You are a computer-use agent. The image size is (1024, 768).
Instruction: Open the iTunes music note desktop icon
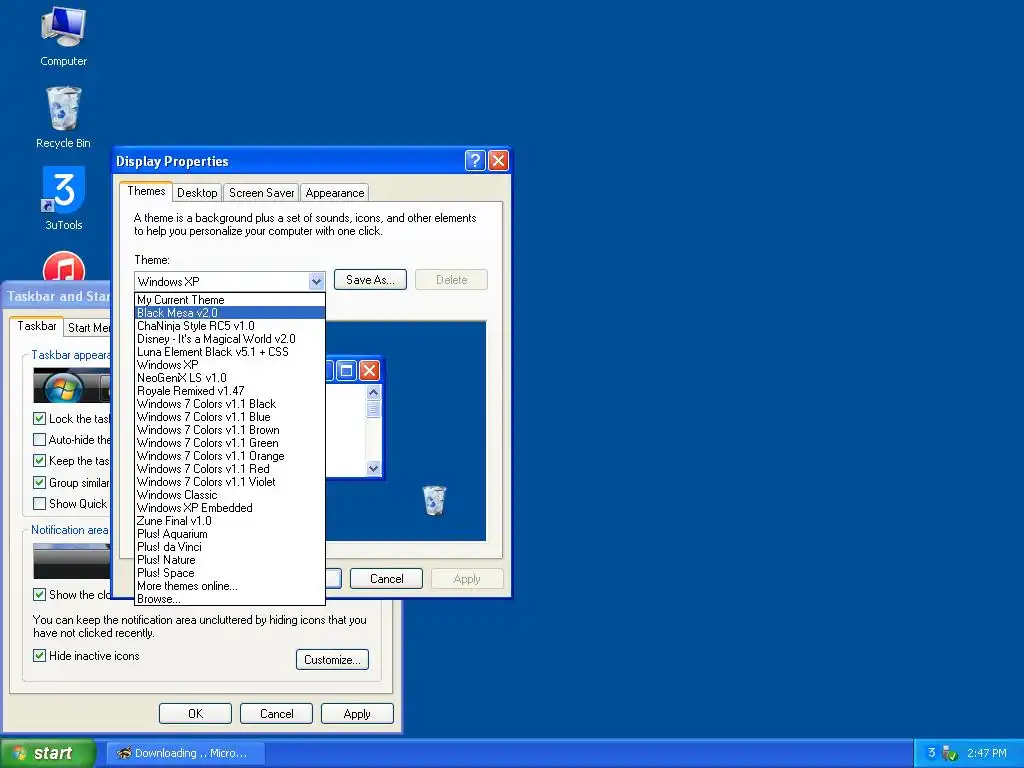coord(63,268)
